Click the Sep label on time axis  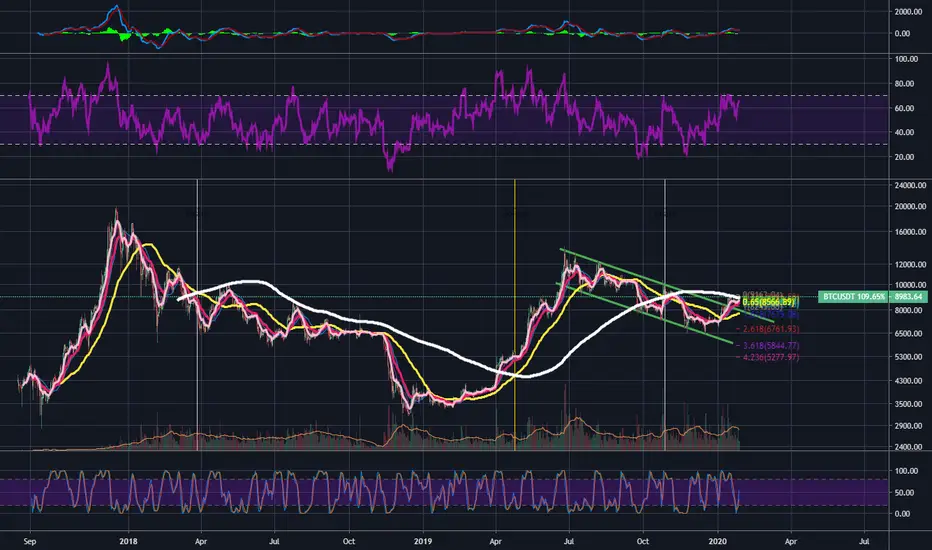(x=30, y=542)
